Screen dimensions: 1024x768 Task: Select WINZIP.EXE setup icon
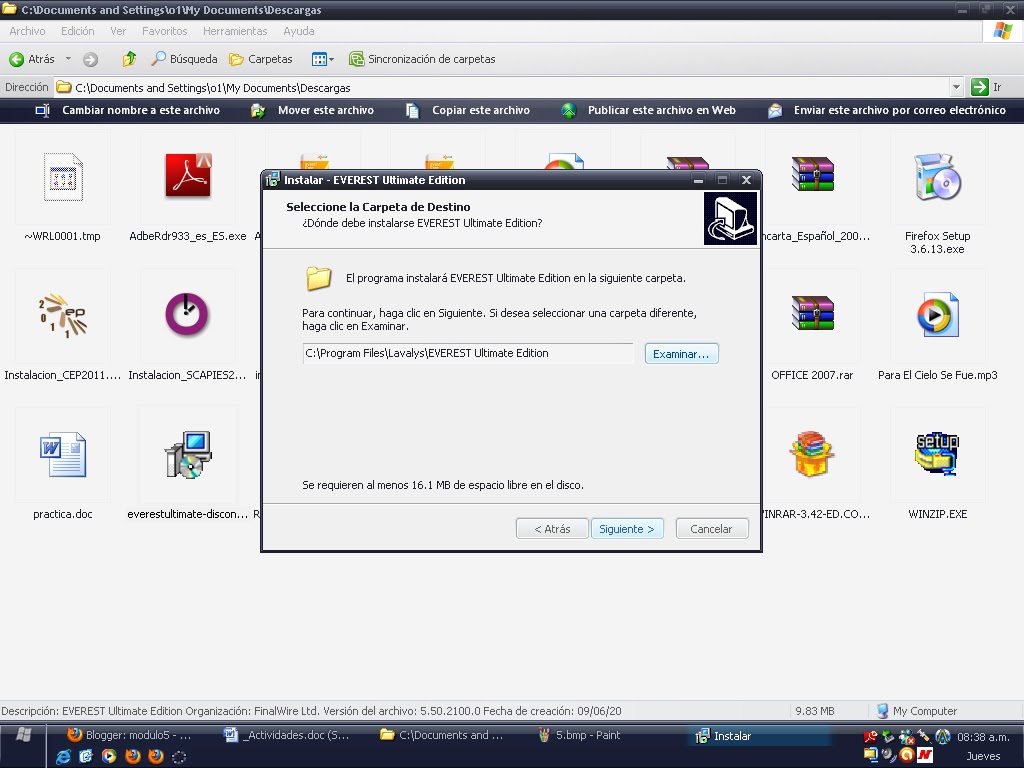click(938, 453)
